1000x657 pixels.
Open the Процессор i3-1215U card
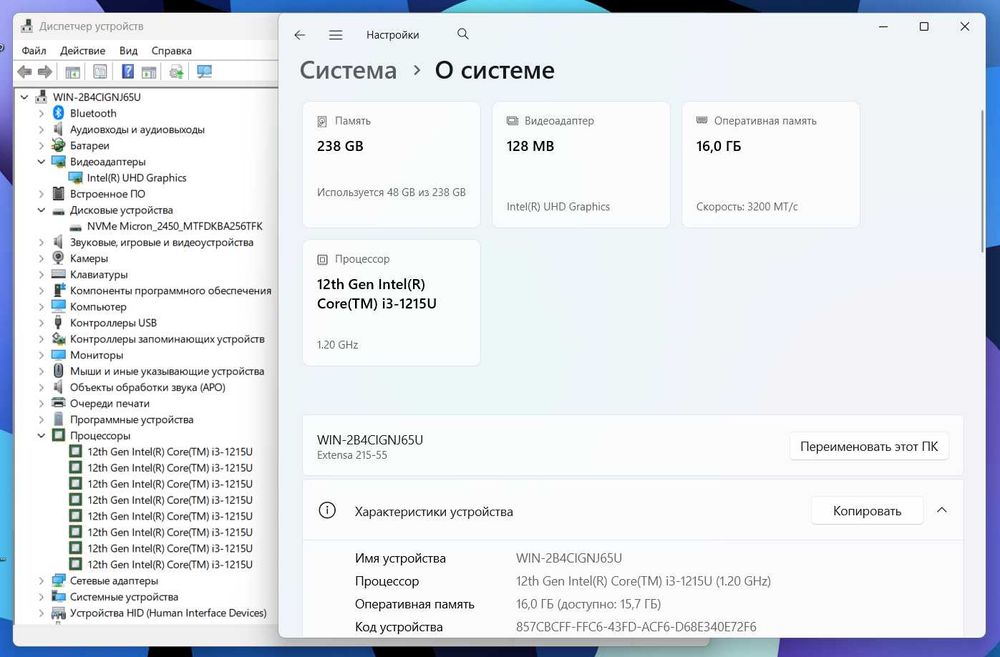tap(392, 302)
